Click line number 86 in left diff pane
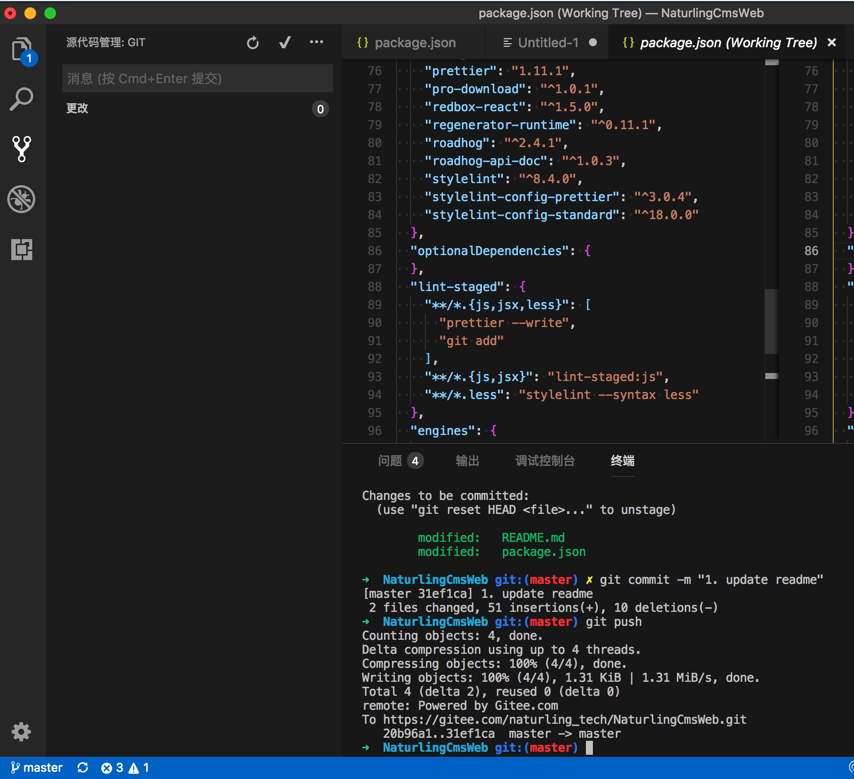This screenshot has width=854, height=779. 375,251
